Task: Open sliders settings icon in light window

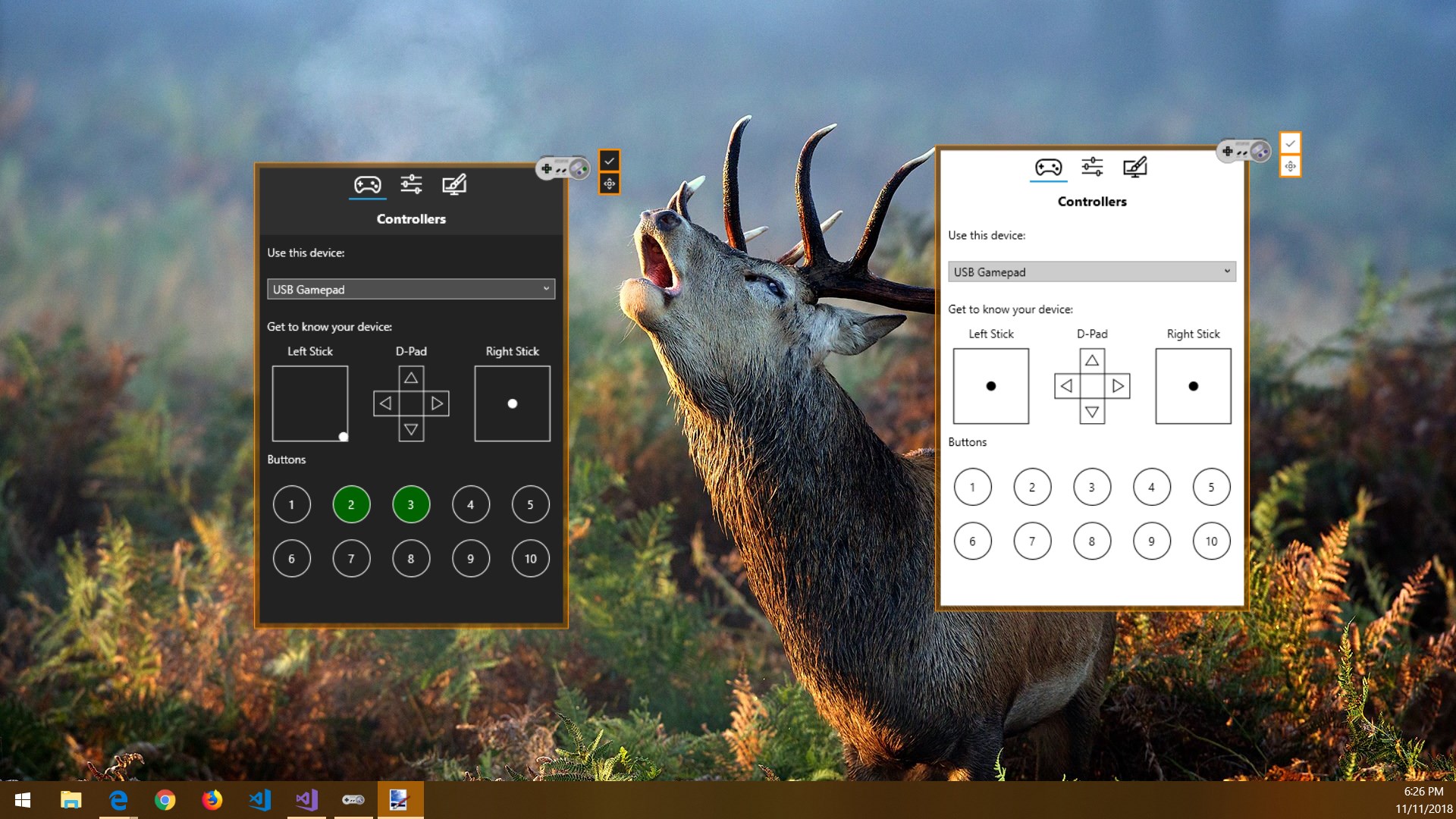Action: click(x=1092, y=167)
